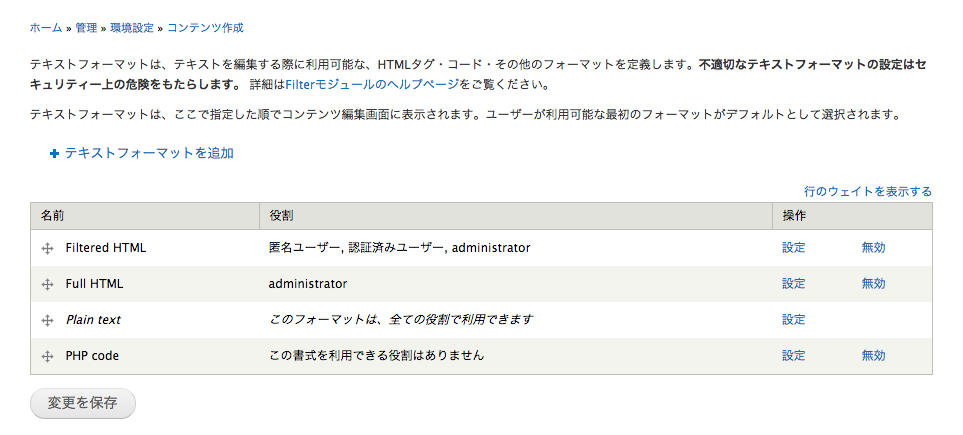
Task: Disable Filtered HTML via 無効 link
Action: tap(873, 248)
